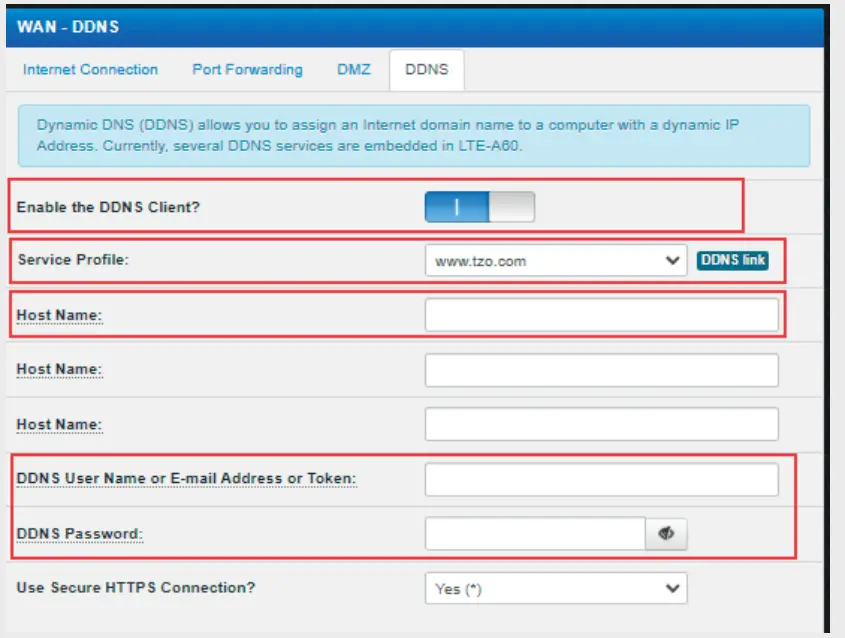Switch to the Port Forwarding tab
The width and height of the screenshot is (845, 638).
coord(247,70)
